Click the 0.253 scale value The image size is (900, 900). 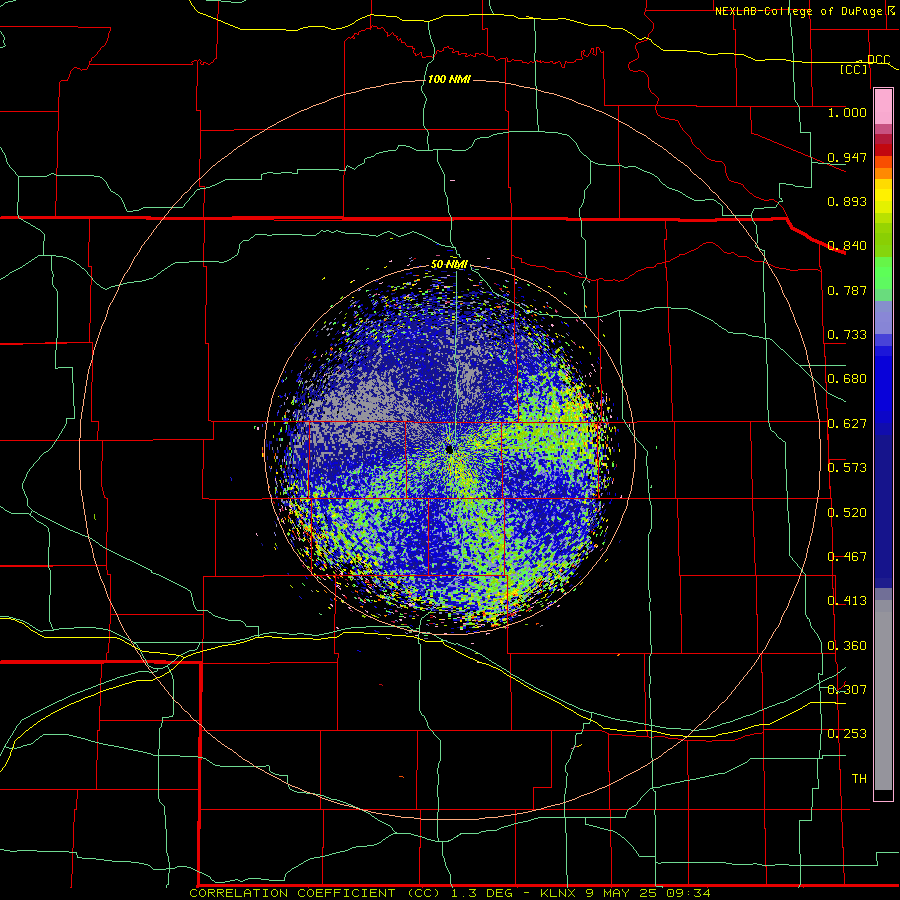coord(847,734)
